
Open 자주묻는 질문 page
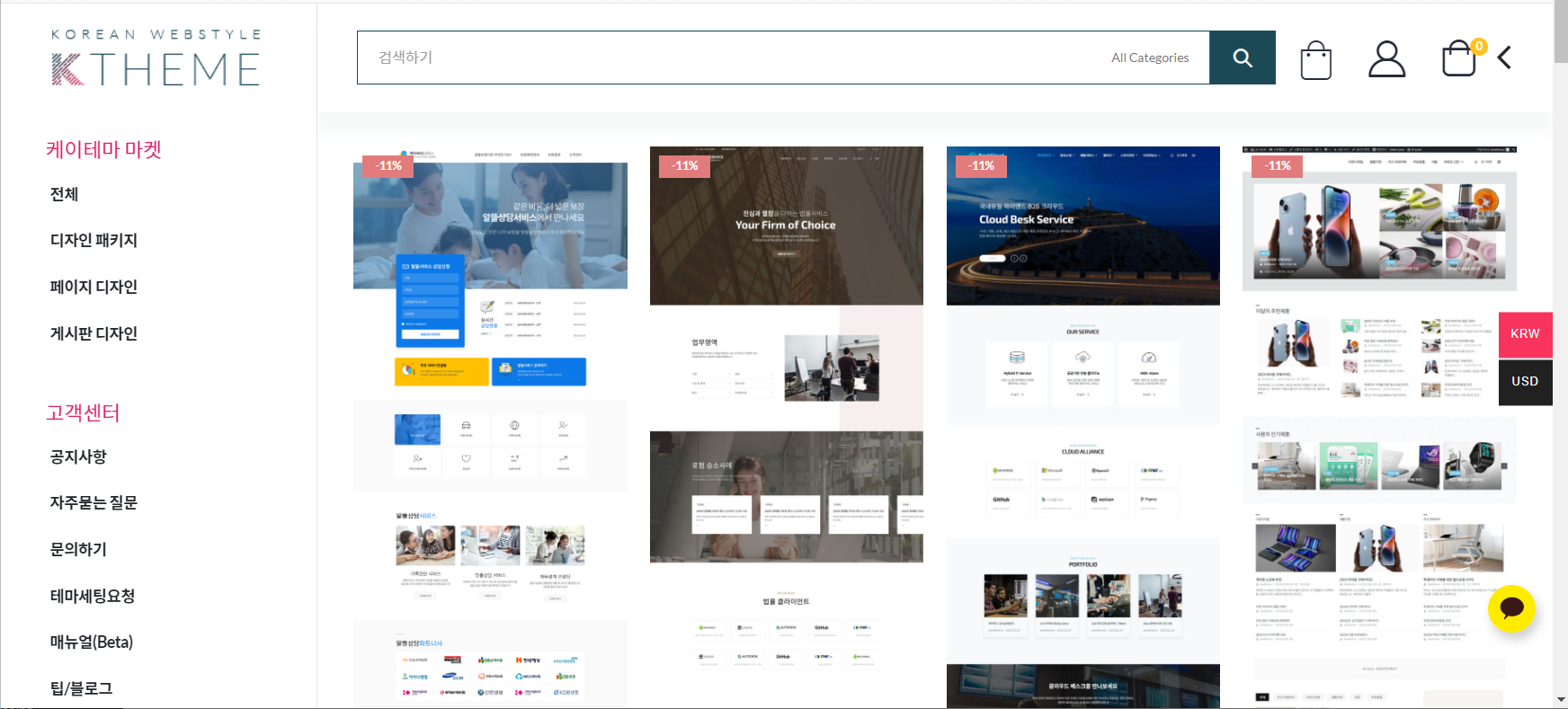94,503
